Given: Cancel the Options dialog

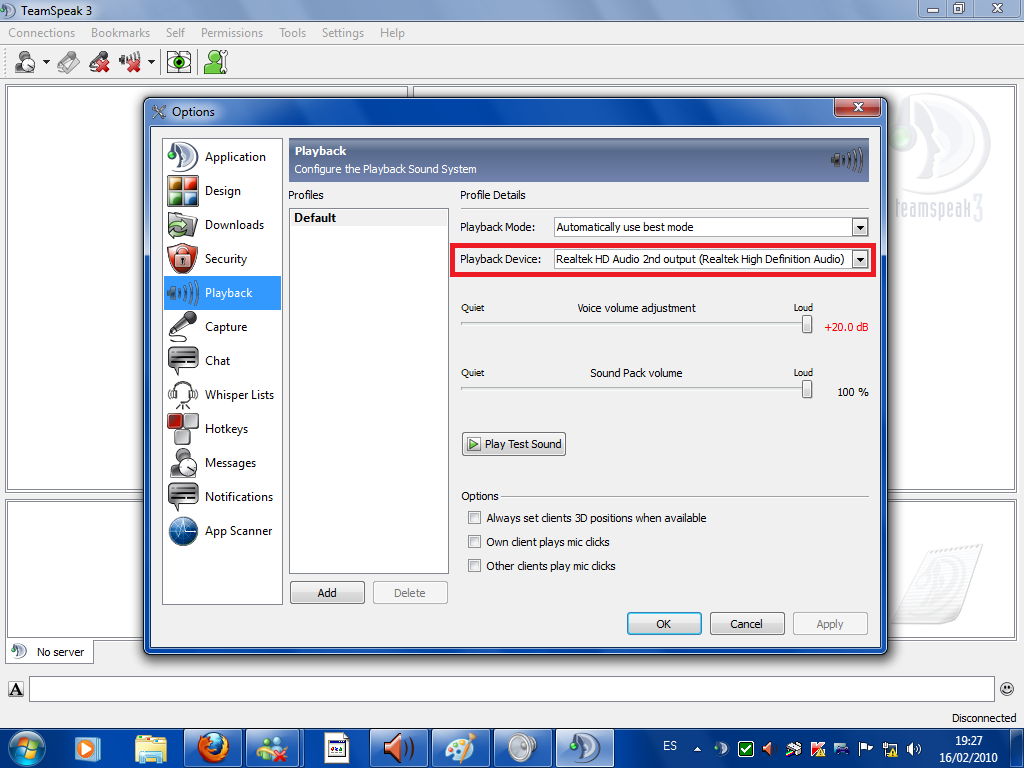Looking at the screenshot, I should pos(746,624).
